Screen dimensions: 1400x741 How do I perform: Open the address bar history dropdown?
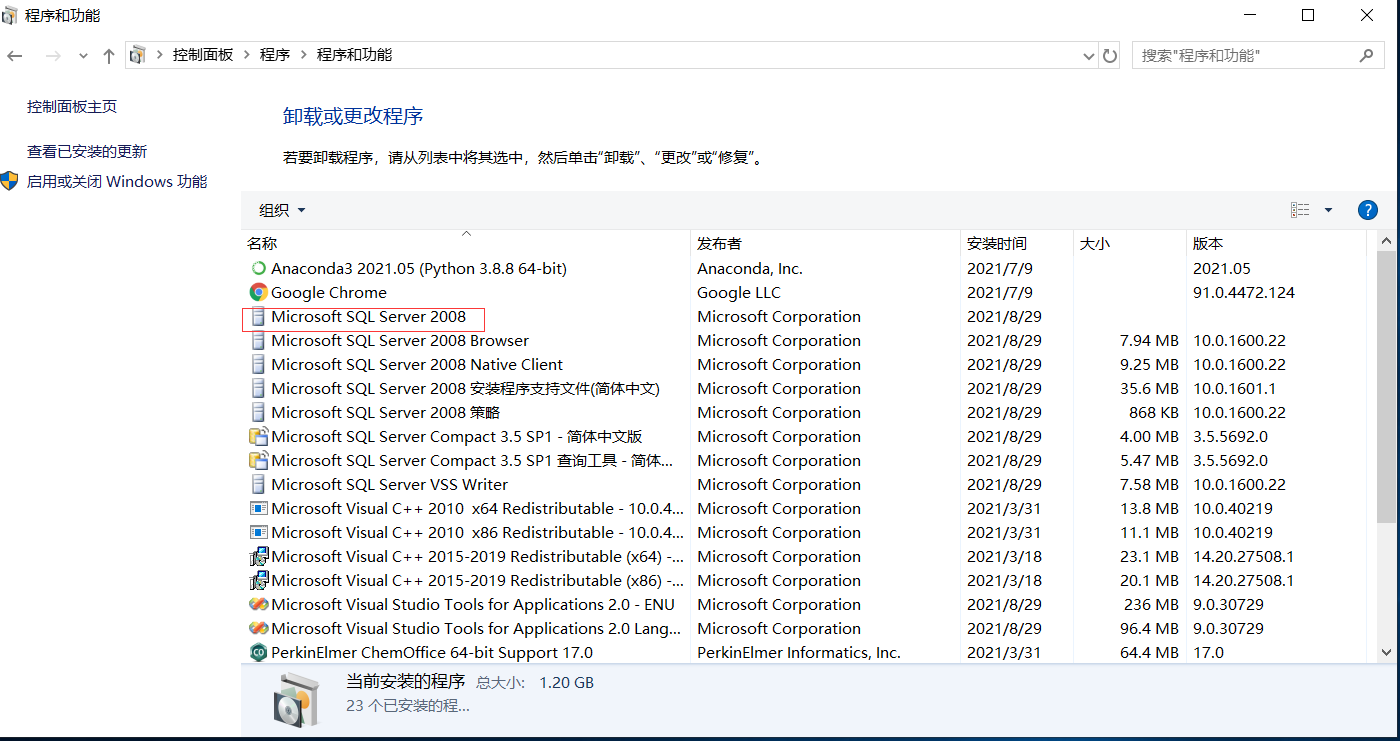pos(1089,56)
